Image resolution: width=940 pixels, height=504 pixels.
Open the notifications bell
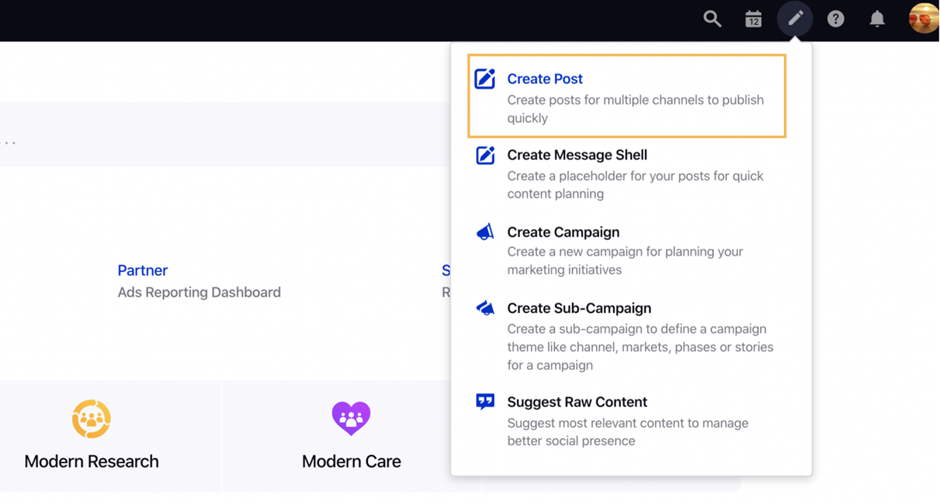point(877,19)
